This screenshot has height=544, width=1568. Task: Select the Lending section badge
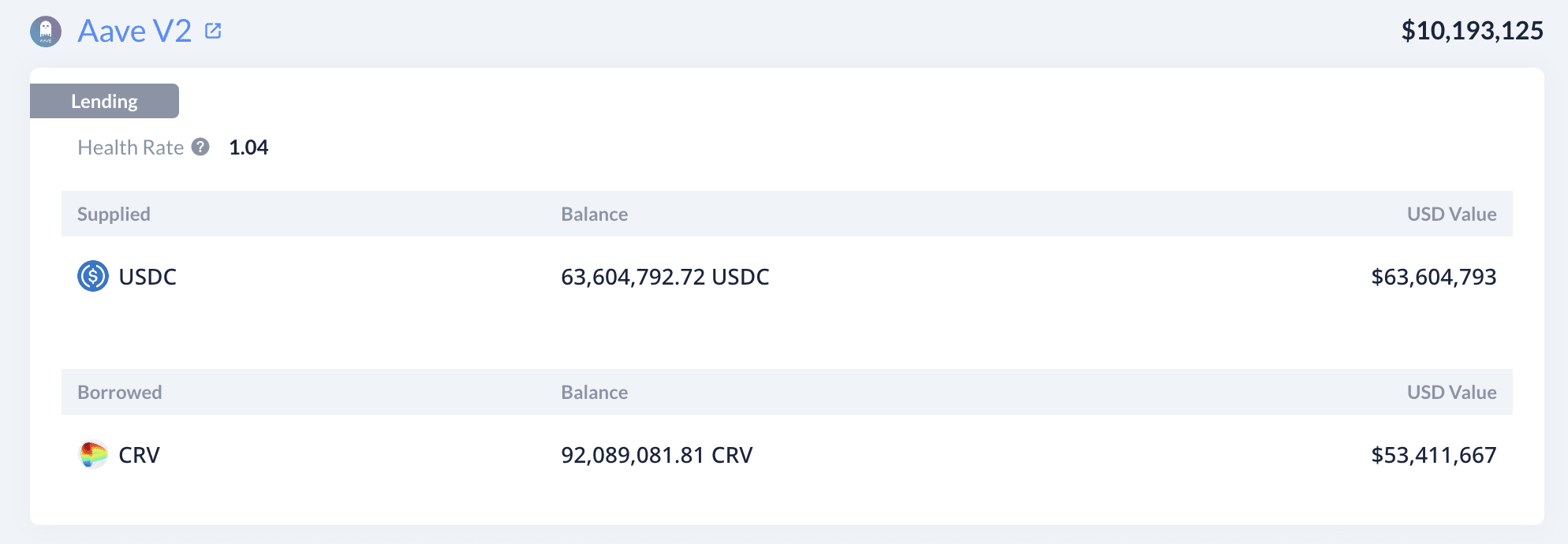pyautogui.click(x=104, y=101)
